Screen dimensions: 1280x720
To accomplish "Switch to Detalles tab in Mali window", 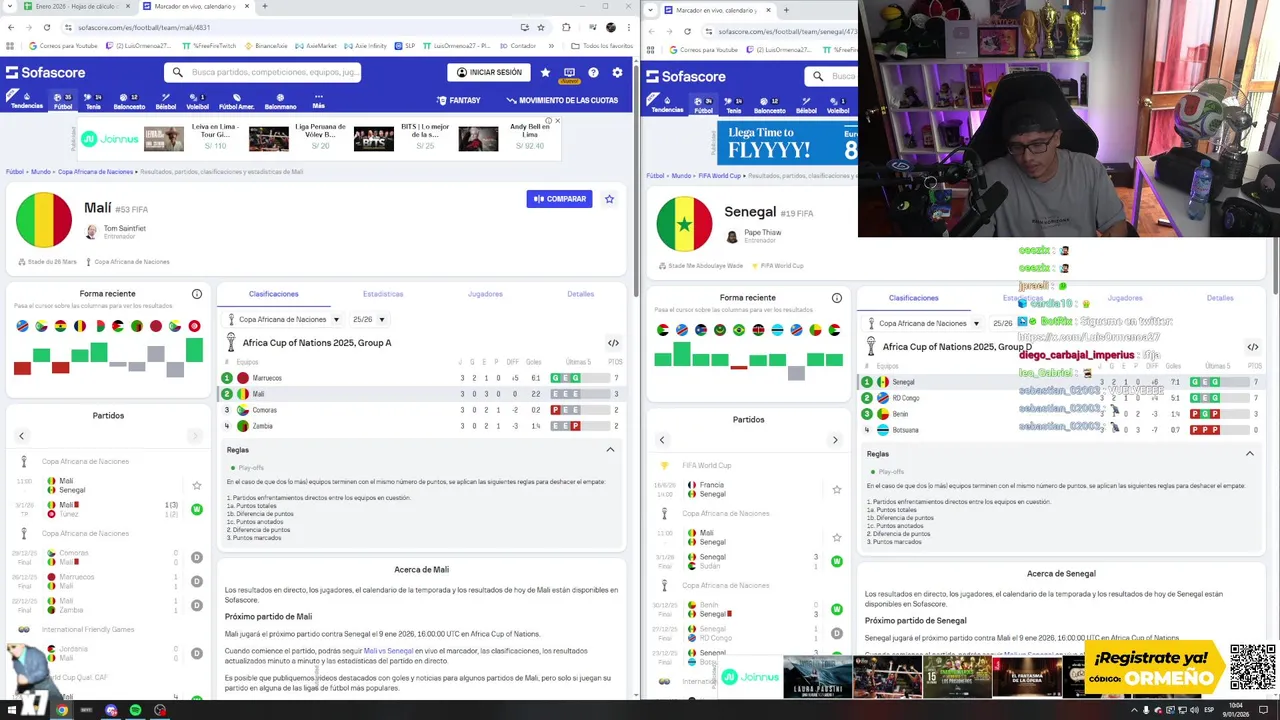I will (581, 294).
